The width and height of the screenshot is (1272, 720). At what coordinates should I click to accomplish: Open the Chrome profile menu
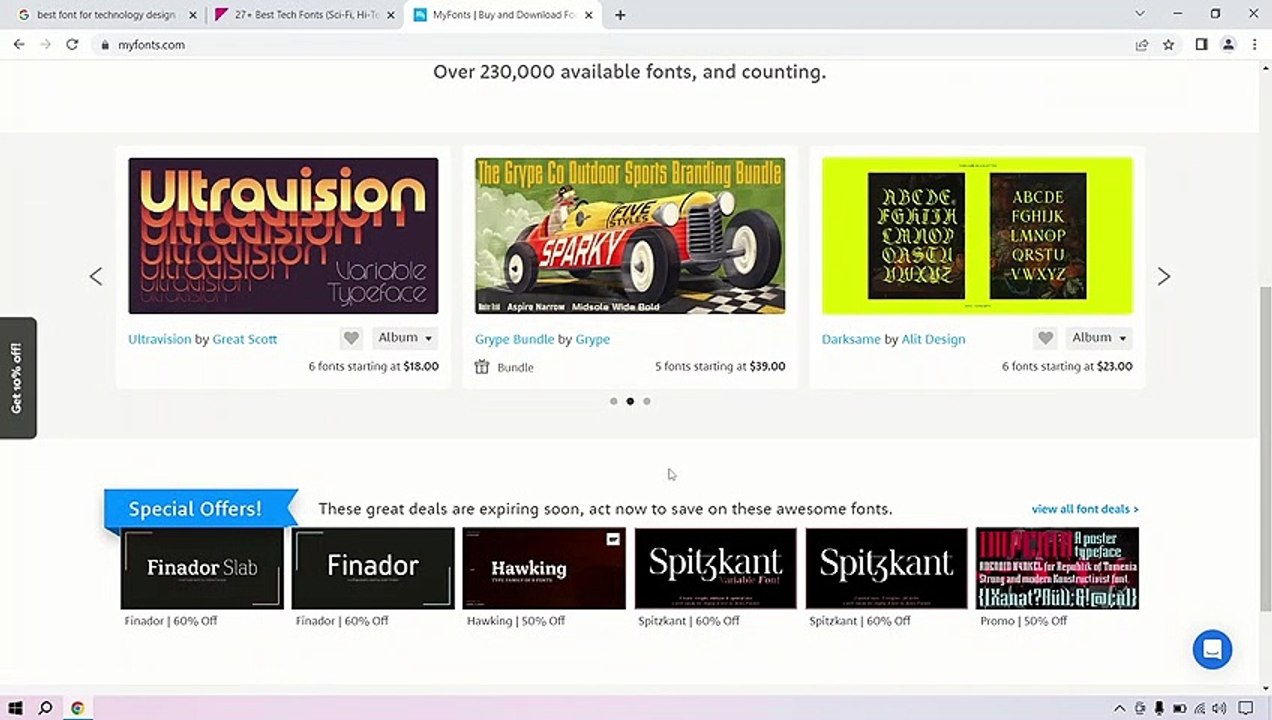click(1228, 45)
